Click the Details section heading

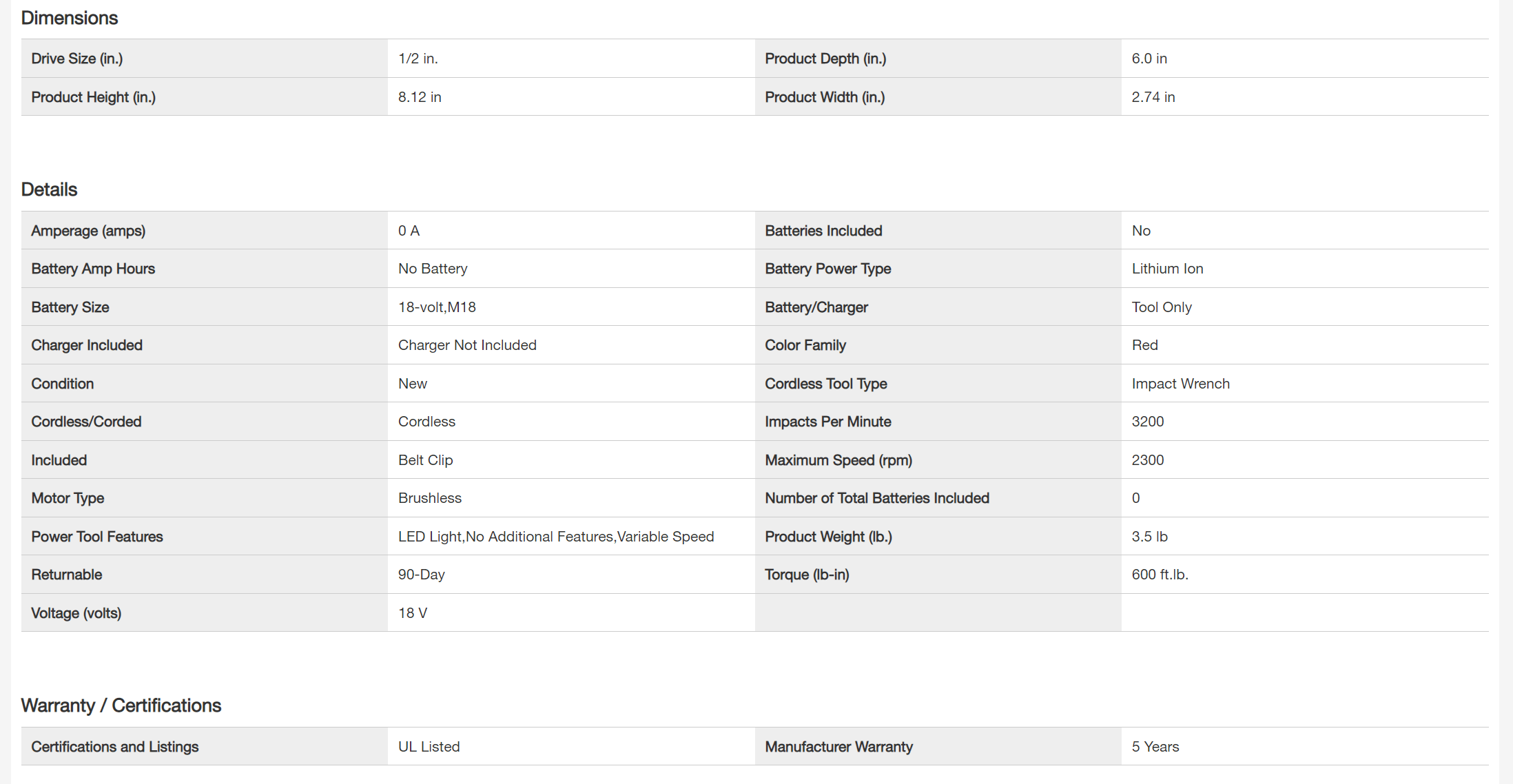(49, 189)
